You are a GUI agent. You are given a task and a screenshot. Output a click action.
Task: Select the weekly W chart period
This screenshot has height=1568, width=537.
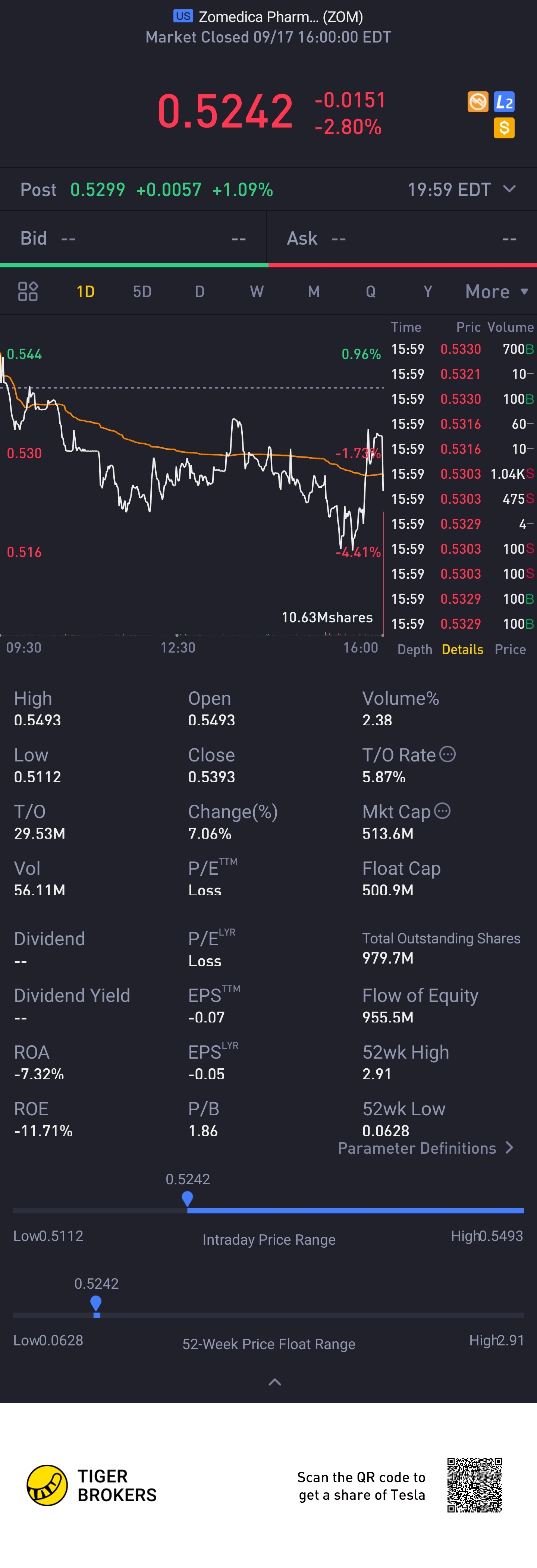(256, 292)
